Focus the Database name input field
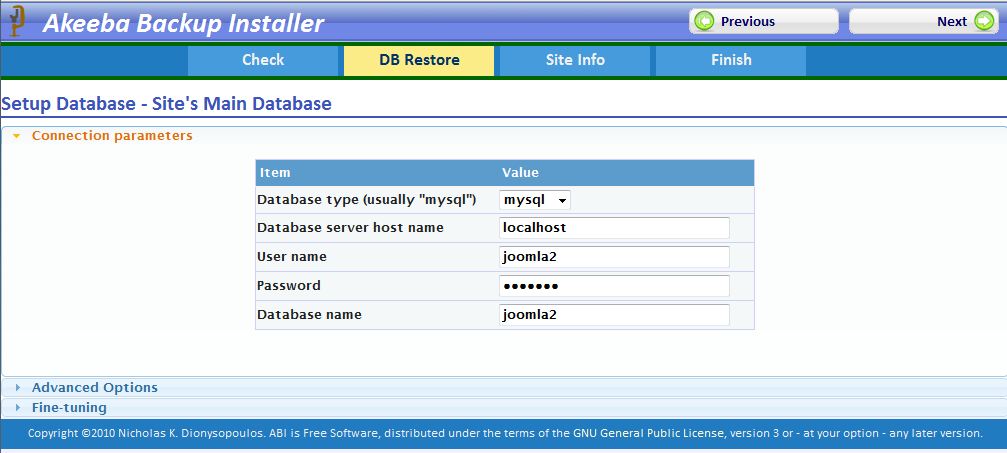Screen dimensions: 1007x453 [x=614, y=315]
